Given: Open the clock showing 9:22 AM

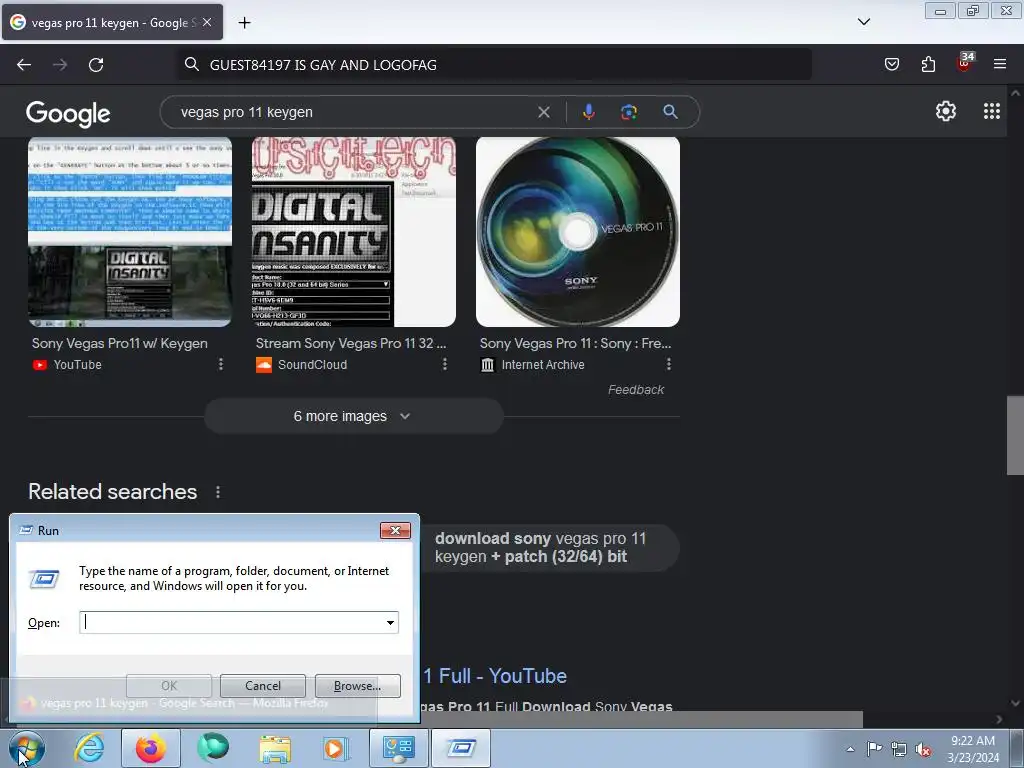Looking at the screenshot, I should 972,749.
